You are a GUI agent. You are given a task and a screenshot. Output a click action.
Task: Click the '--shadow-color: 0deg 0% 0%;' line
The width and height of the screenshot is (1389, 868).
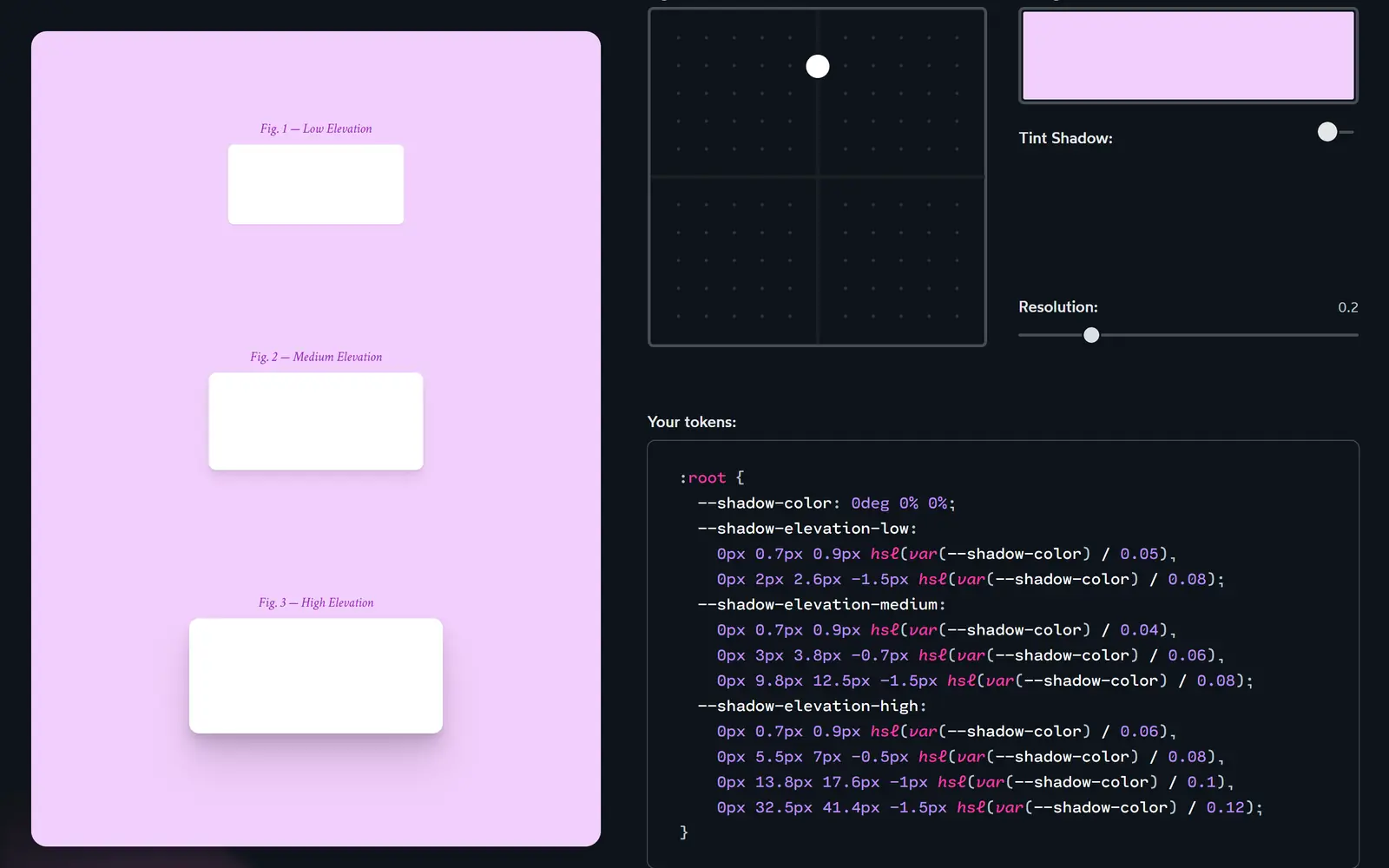tap(826, 503)
